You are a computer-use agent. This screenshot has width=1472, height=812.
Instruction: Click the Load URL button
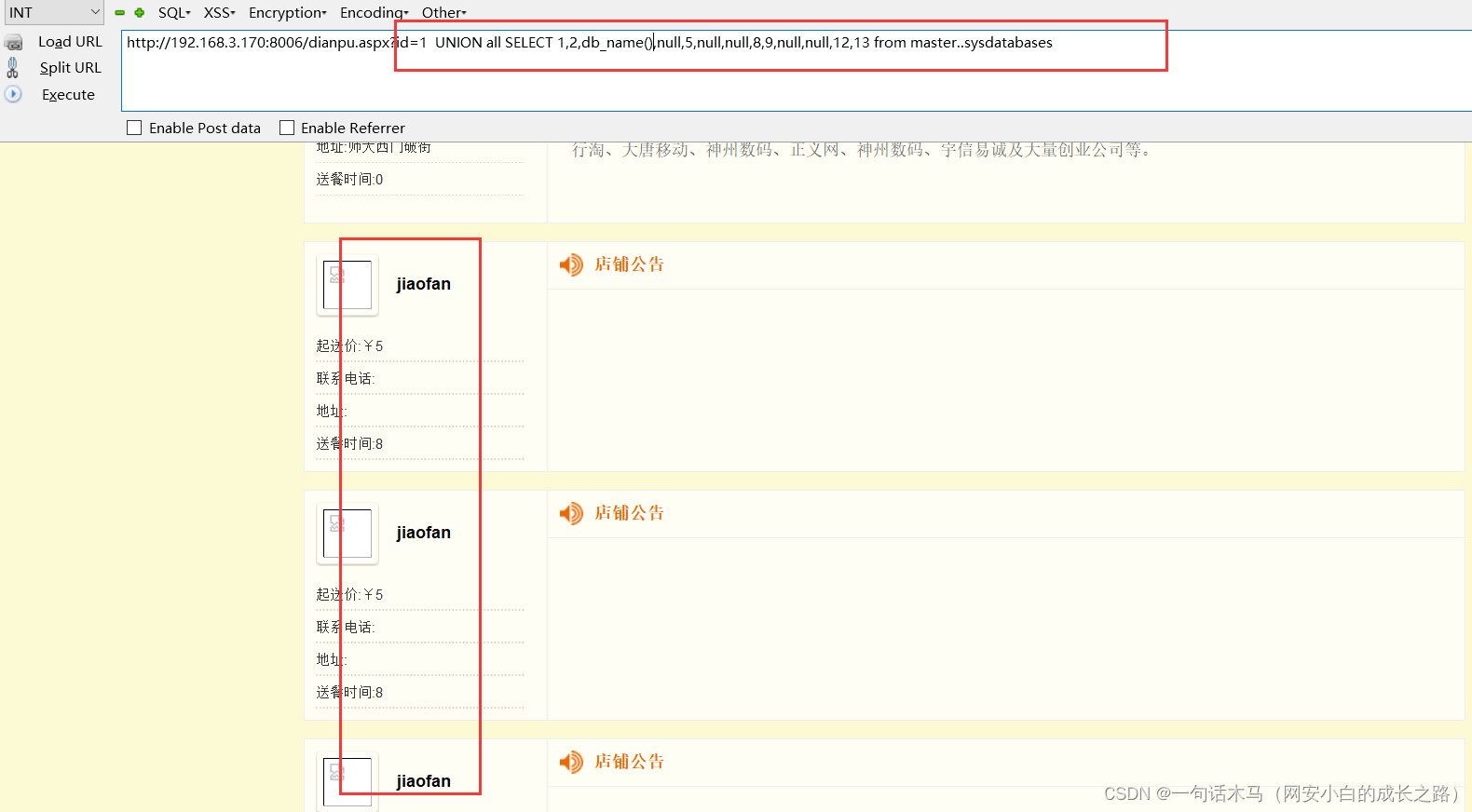70,42
